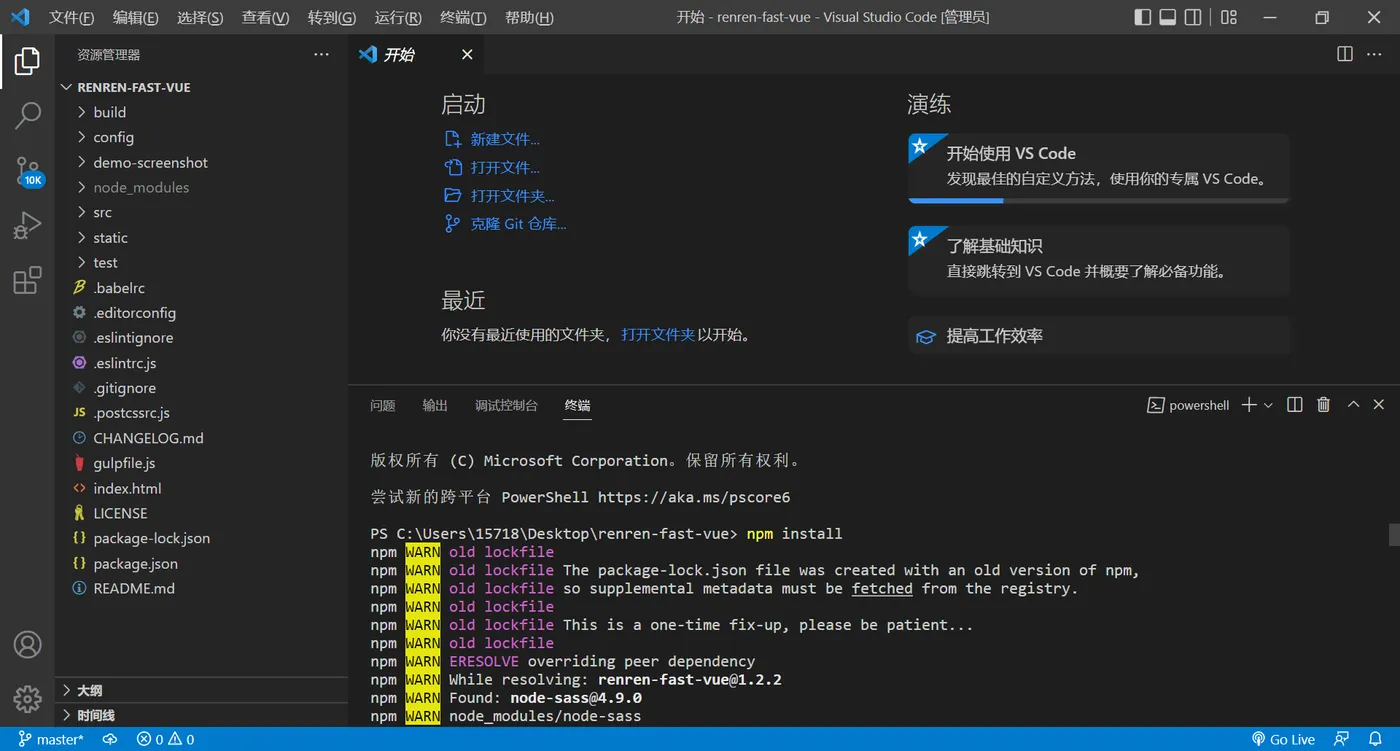Expand the test folder
The width and height of the screenshot is (1400, 751).
tap(202, 263)
